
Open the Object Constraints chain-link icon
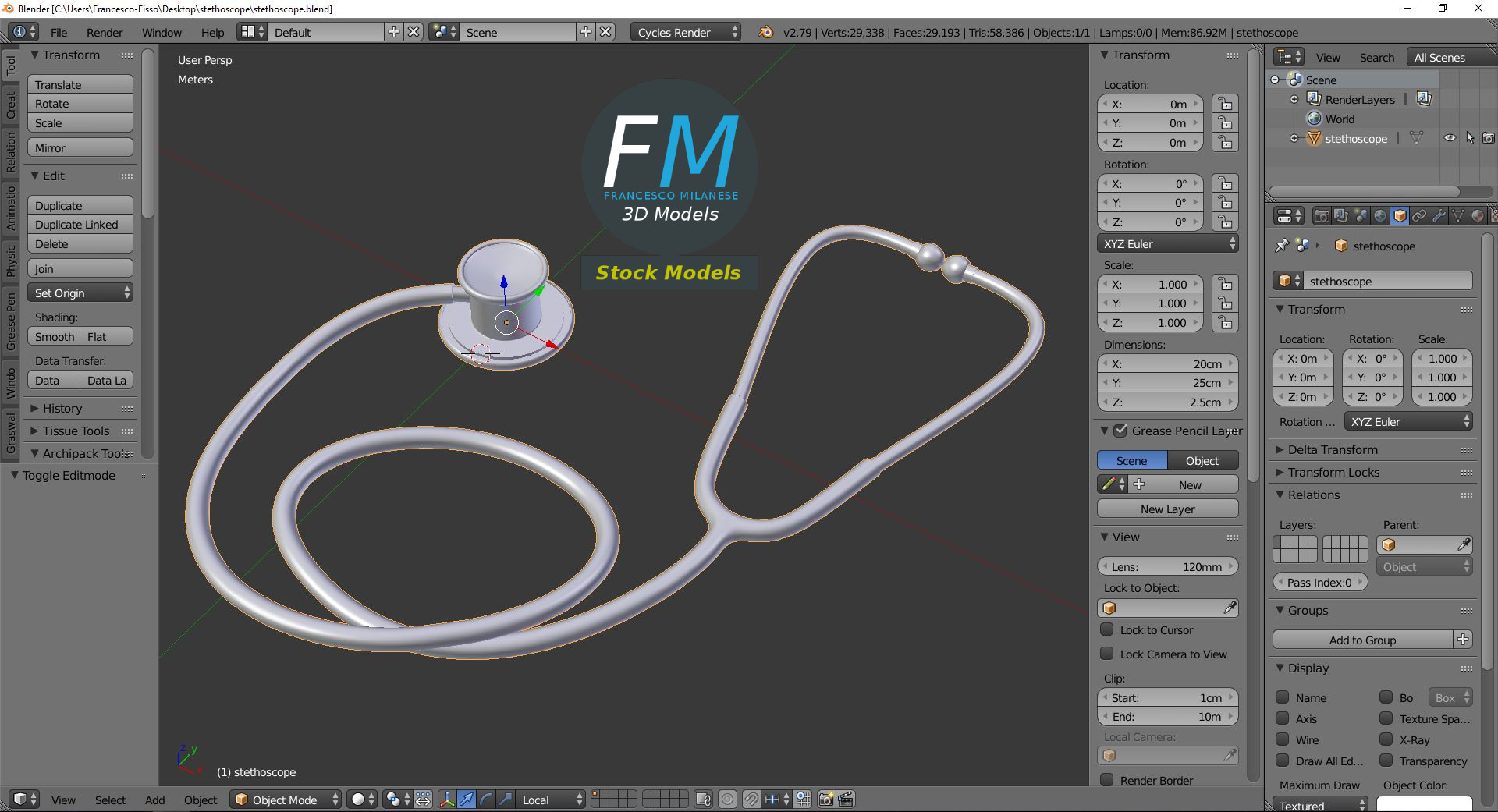(1420, 216)
